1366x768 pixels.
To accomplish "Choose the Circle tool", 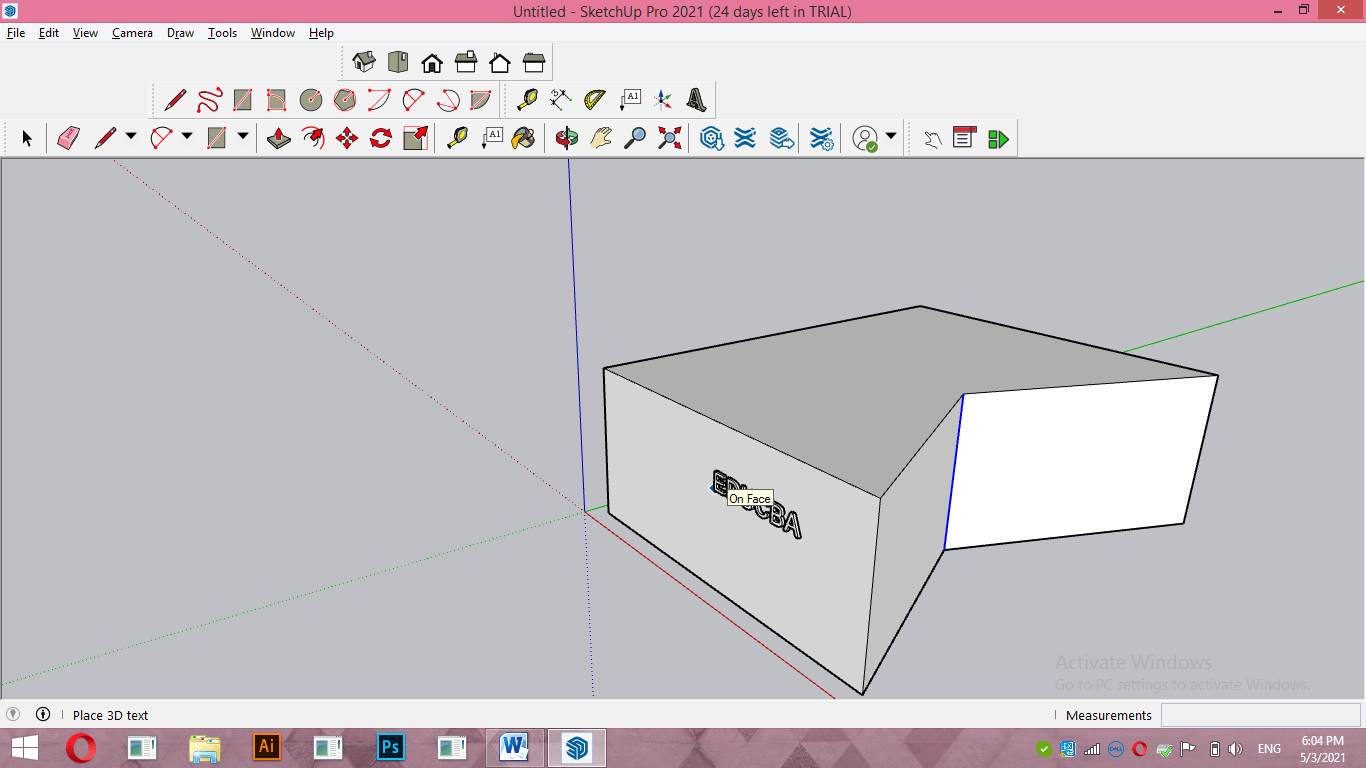I will pos(311,100).
